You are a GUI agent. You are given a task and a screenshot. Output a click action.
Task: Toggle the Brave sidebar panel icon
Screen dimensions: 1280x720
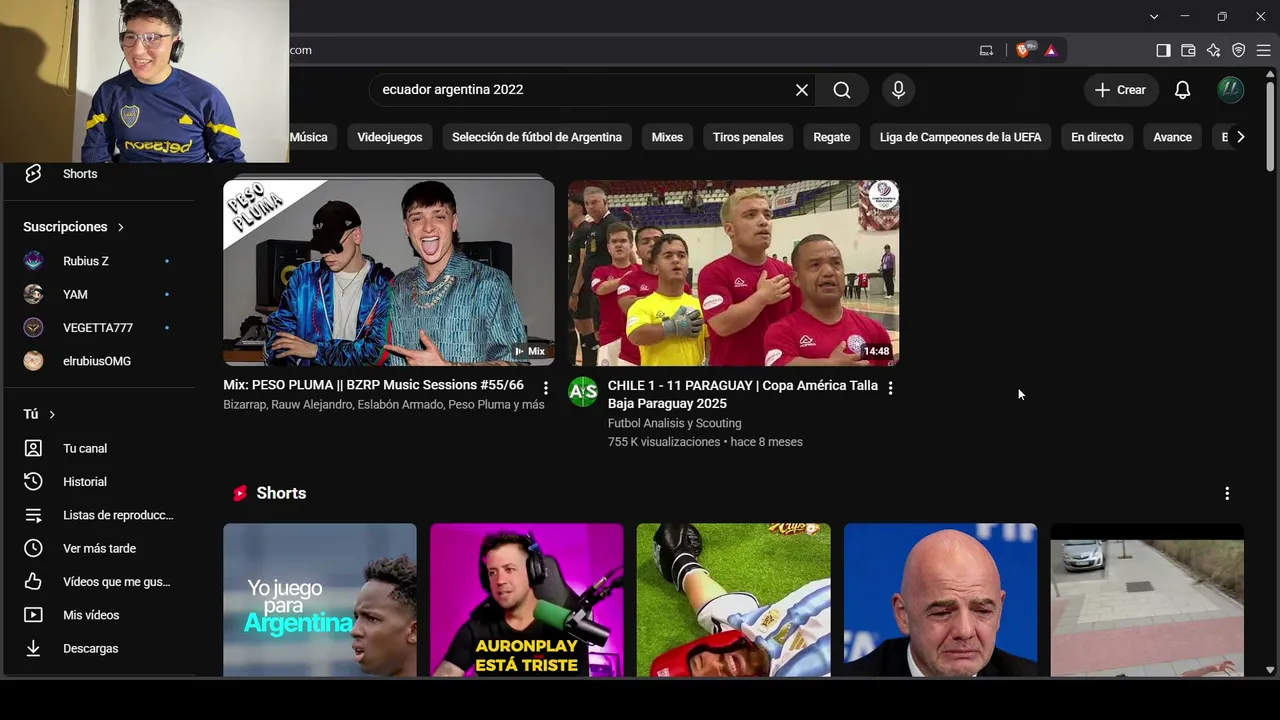(1163, 50)
